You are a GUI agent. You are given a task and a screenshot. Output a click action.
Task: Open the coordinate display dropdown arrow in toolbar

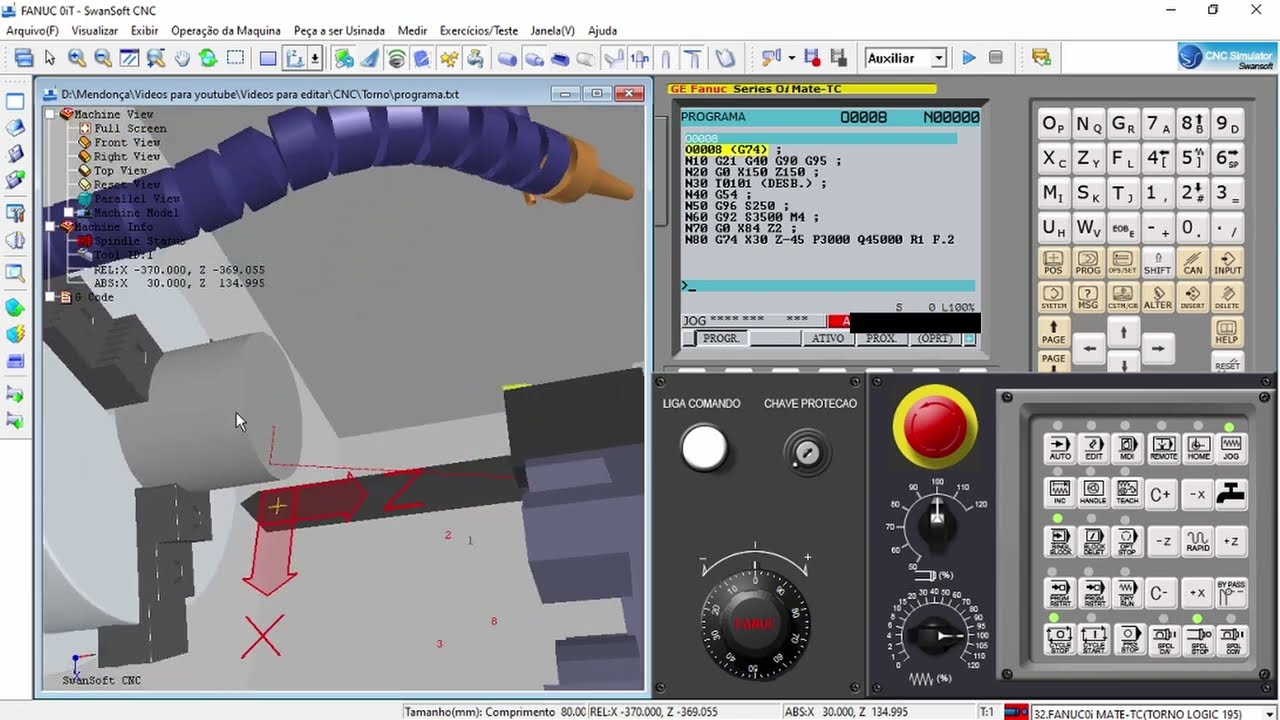[315, 59]
